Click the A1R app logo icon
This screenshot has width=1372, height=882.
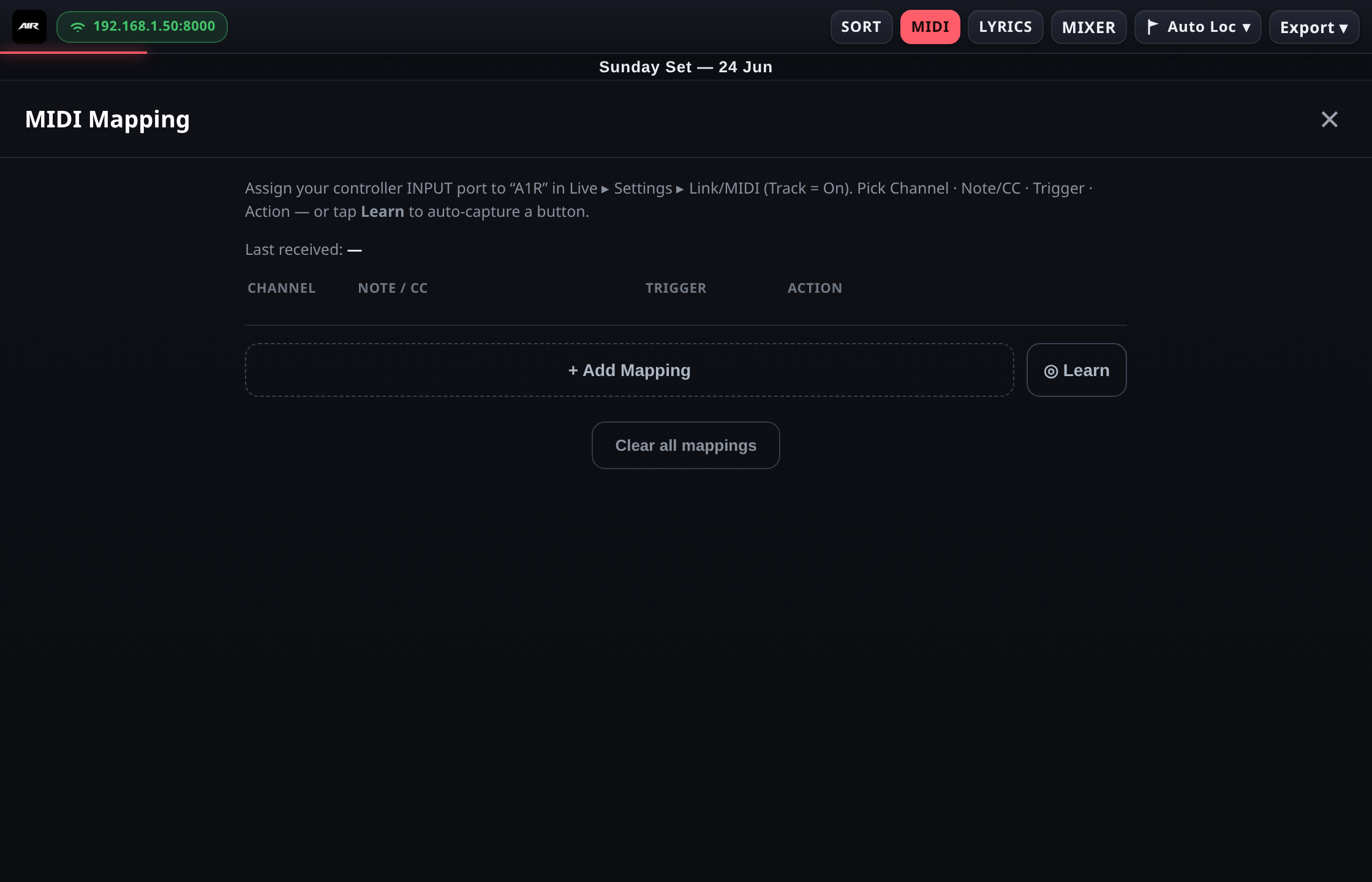click(x=29, y=26)
